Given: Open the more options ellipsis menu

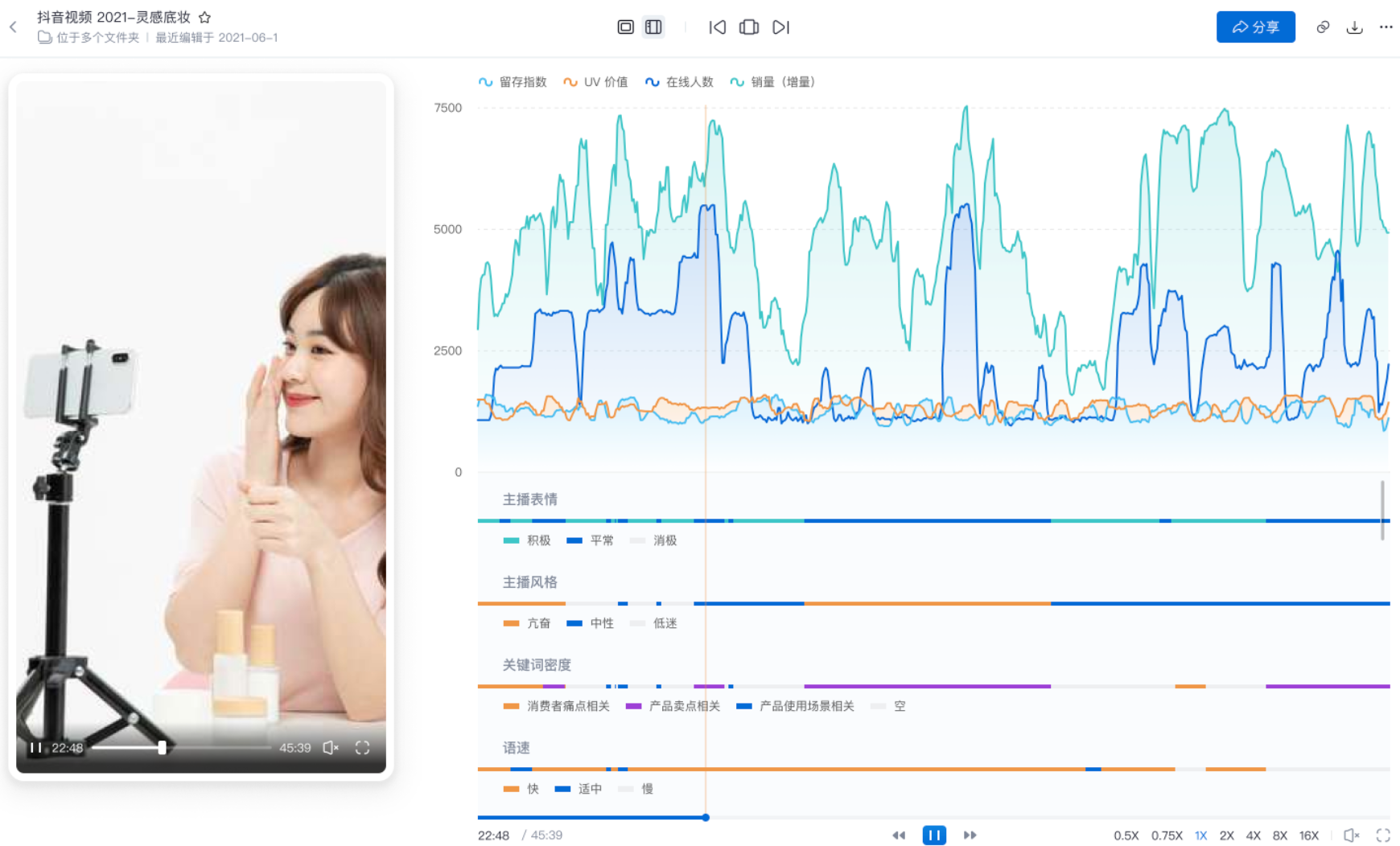Looking at the screenshot, I should 1386,27.
